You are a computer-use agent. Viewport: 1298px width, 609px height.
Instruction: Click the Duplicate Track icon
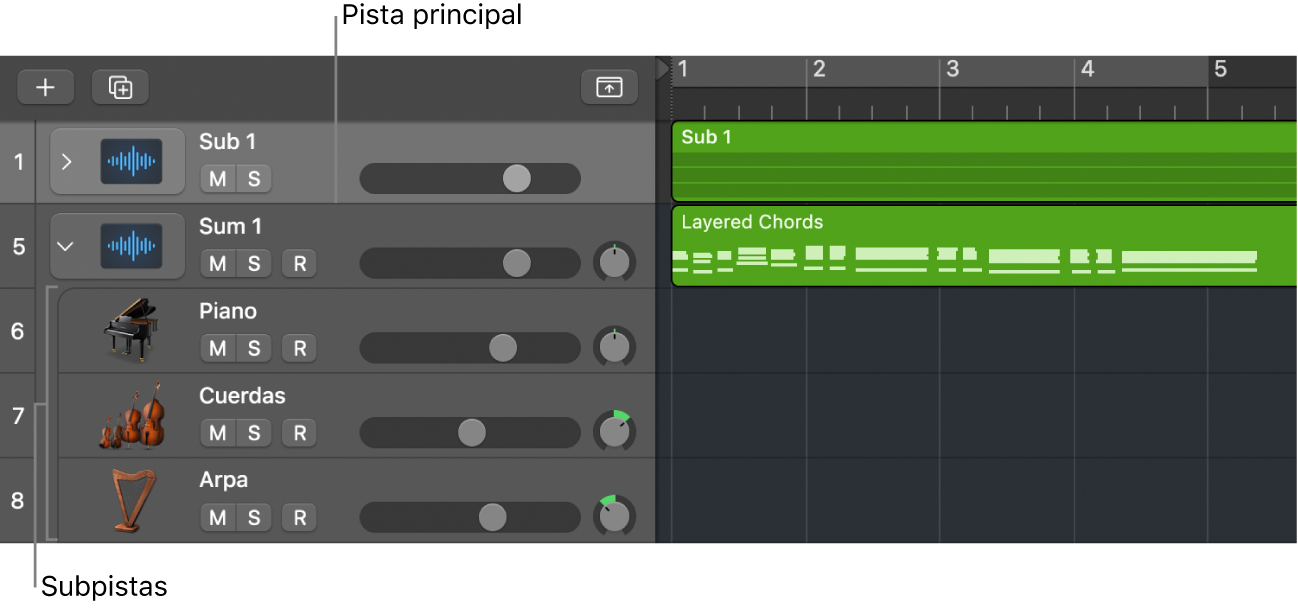coord(120,87)
